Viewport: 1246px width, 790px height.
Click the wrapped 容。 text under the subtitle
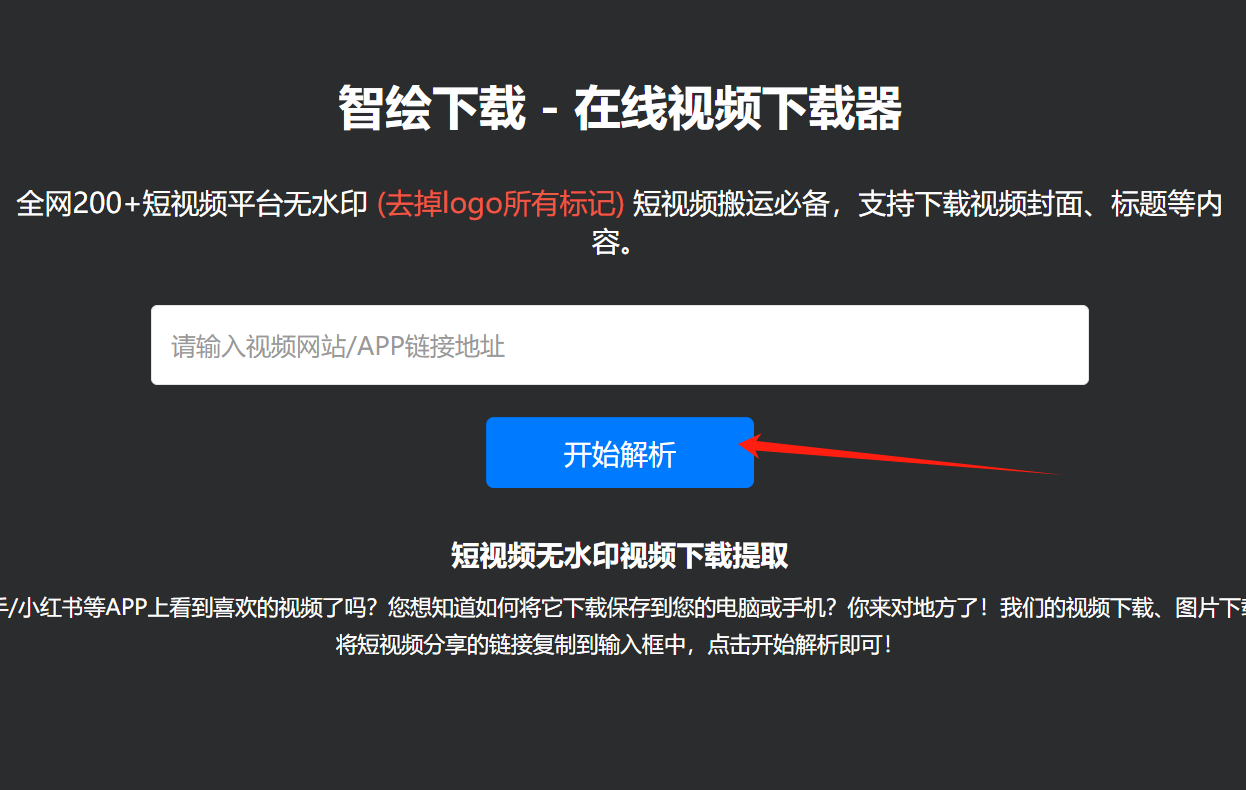coord(613,242)
